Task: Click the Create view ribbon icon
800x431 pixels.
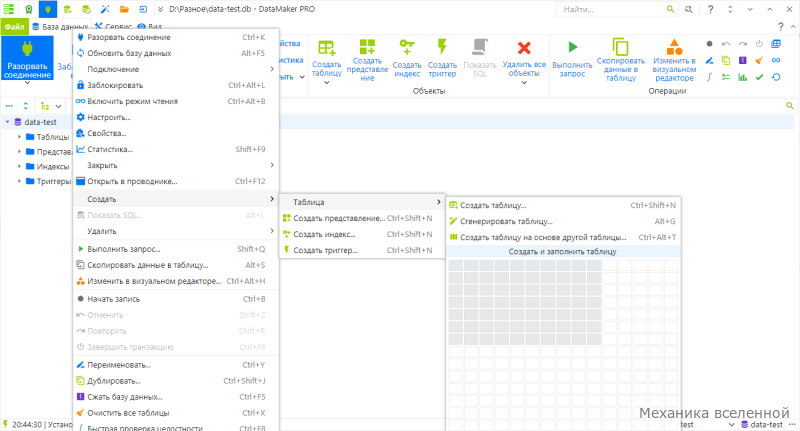Action: point(367,46)
